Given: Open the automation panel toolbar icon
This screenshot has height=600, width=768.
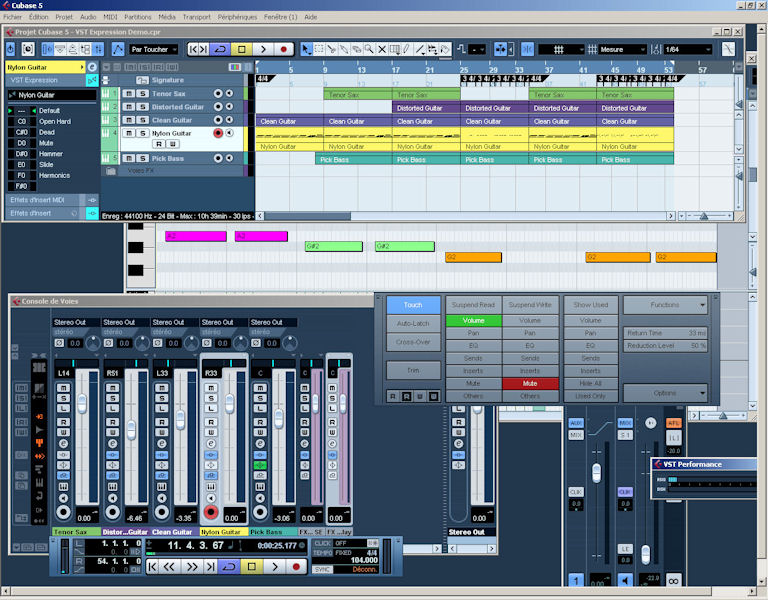Looking at the screenshot, I should click(118, 49).
